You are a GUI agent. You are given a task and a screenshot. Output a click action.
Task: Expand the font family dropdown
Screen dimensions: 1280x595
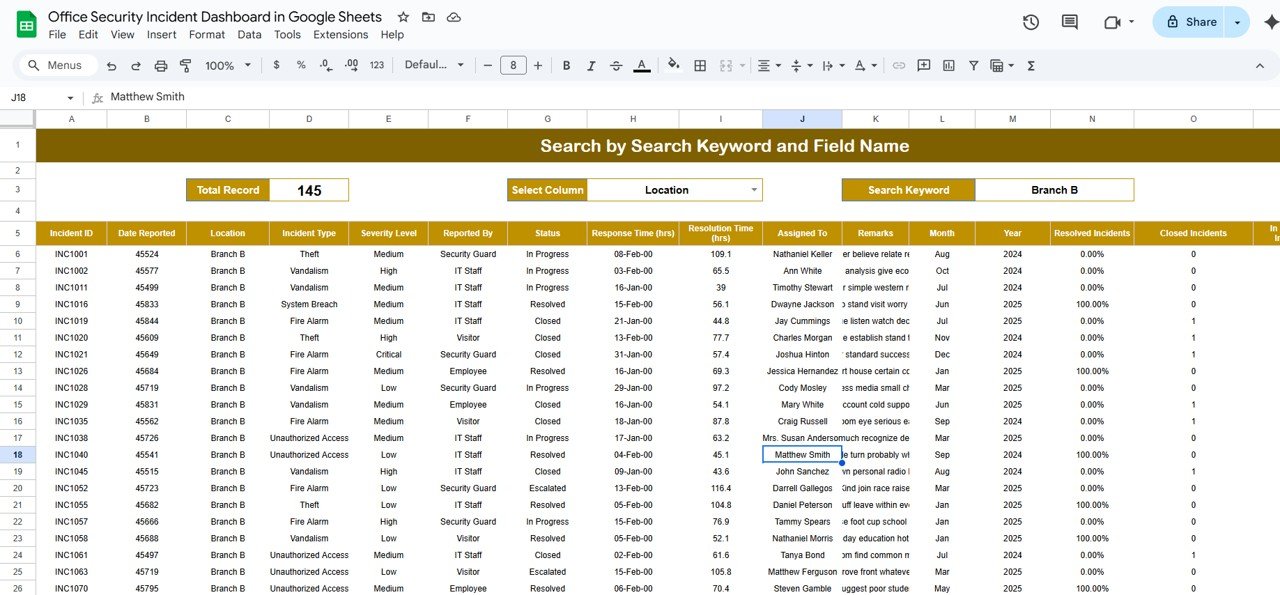tap(435, 65)
